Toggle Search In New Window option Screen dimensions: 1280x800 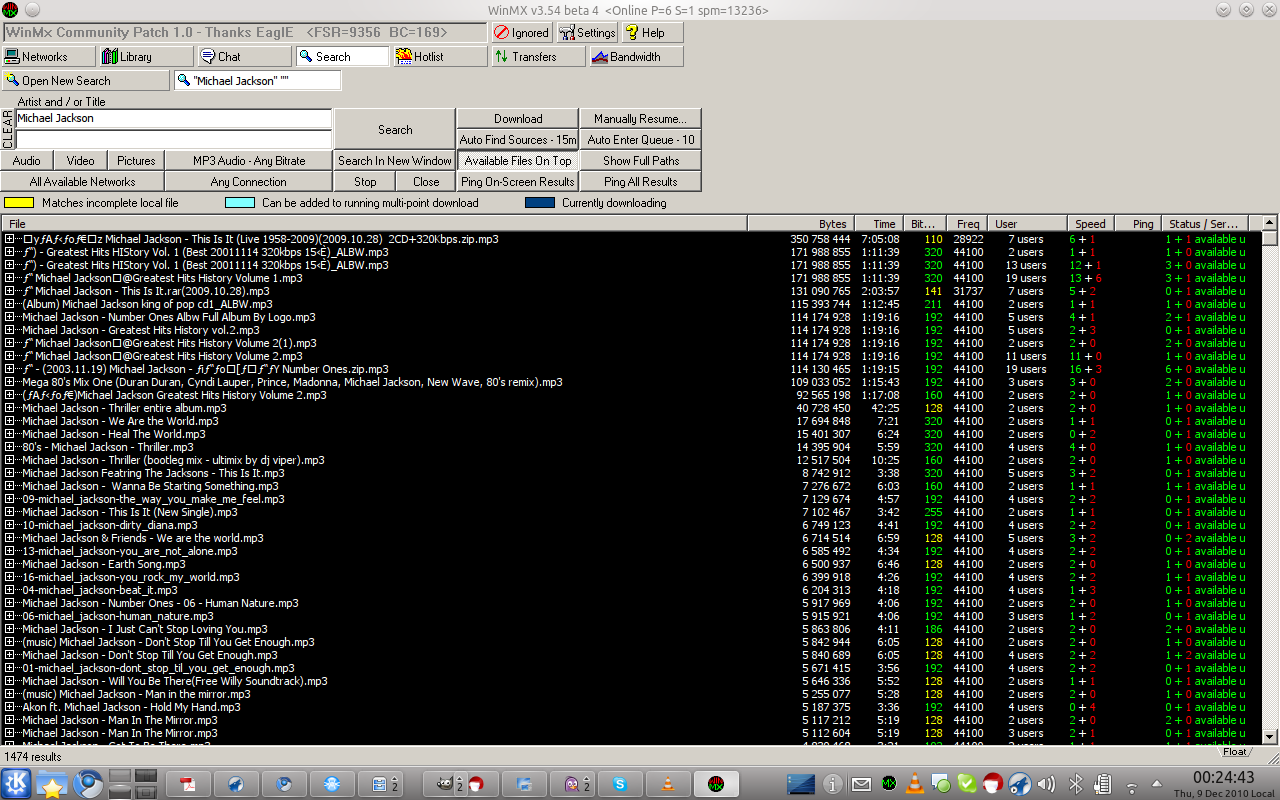(395, 161)
